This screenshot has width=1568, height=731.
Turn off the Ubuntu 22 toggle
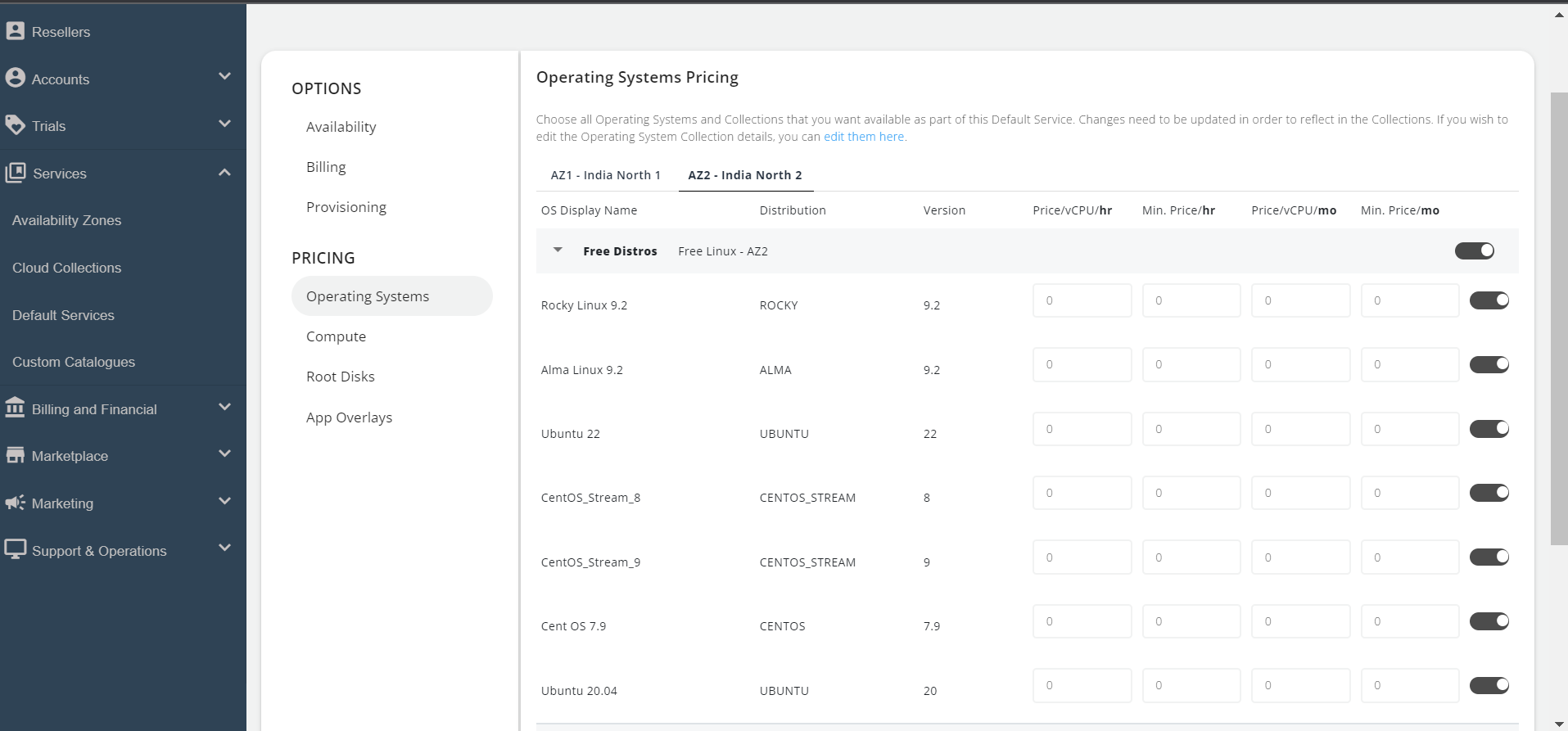(1489, 429)
